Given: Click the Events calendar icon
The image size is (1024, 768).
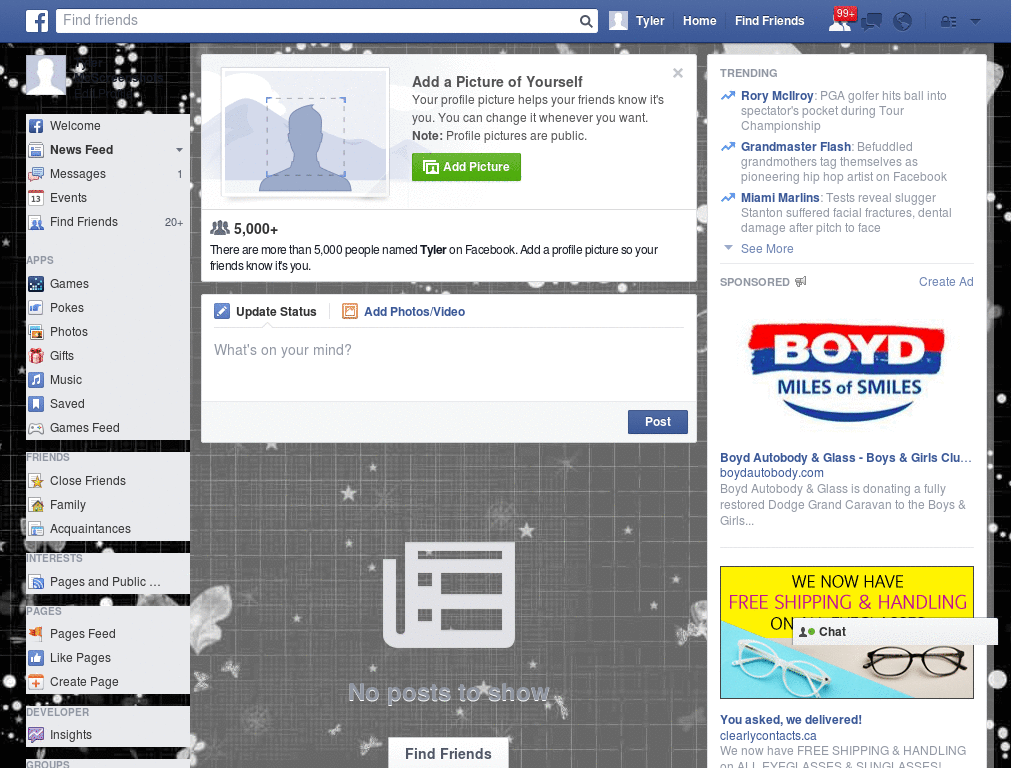Looking at the screenshot, I should 36,198.
